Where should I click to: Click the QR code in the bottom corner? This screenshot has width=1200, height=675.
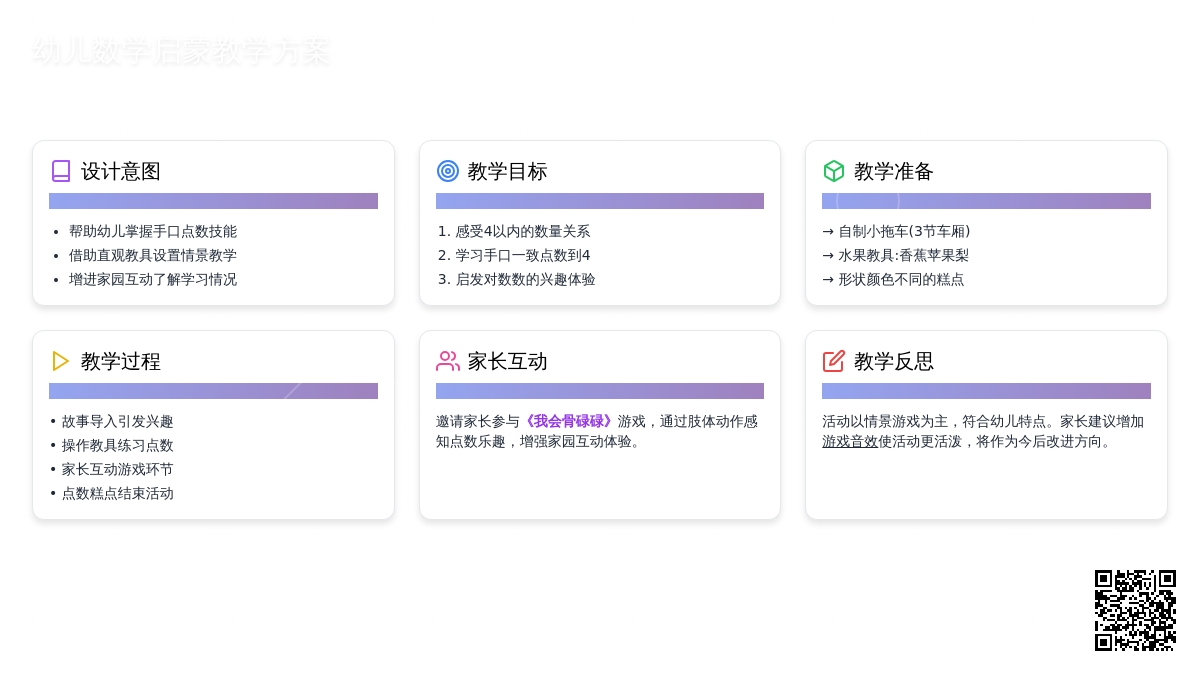coord(1135,610)
